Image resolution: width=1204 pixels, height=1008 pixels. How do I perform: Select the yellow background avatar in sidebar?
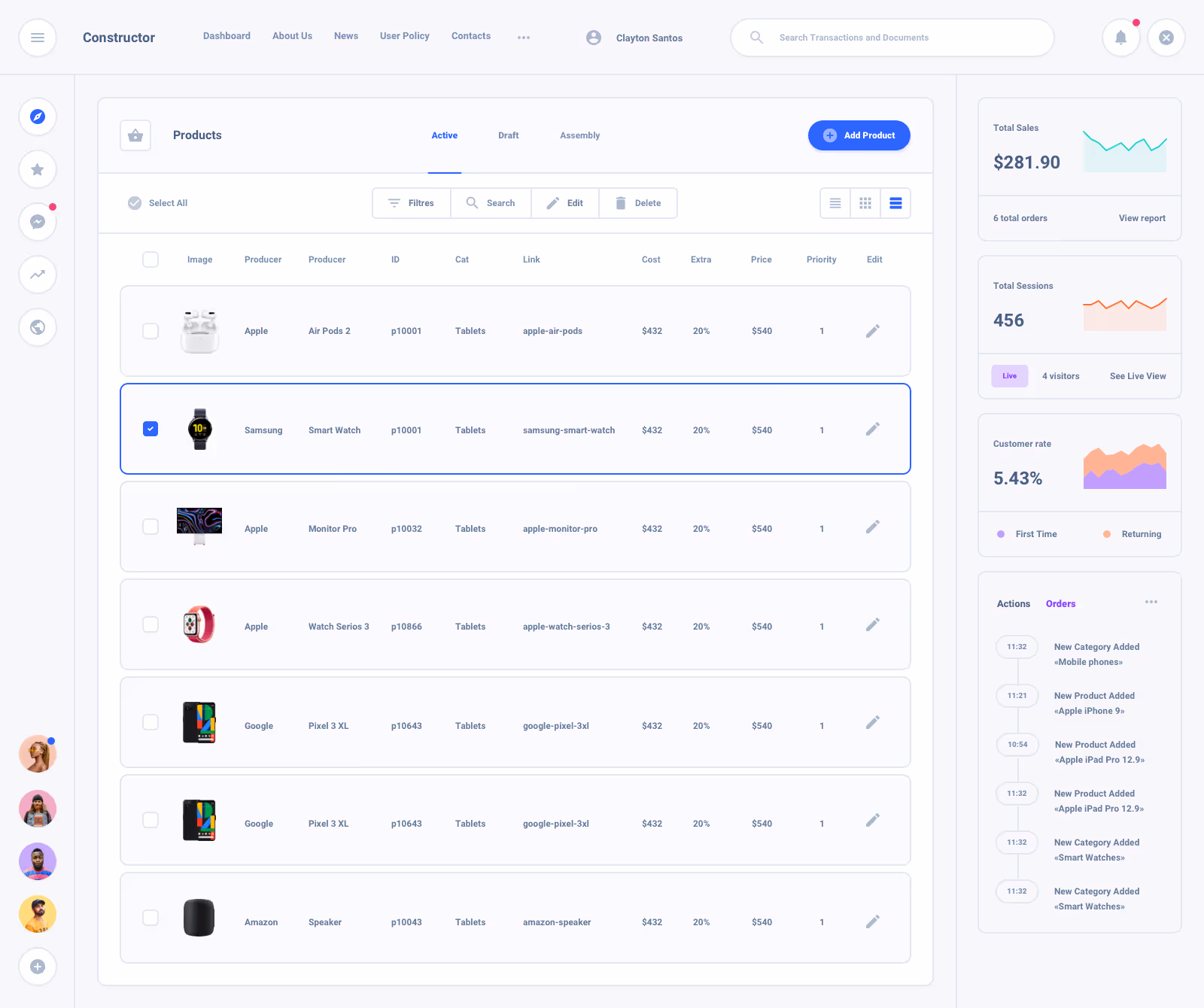point(38,914)
